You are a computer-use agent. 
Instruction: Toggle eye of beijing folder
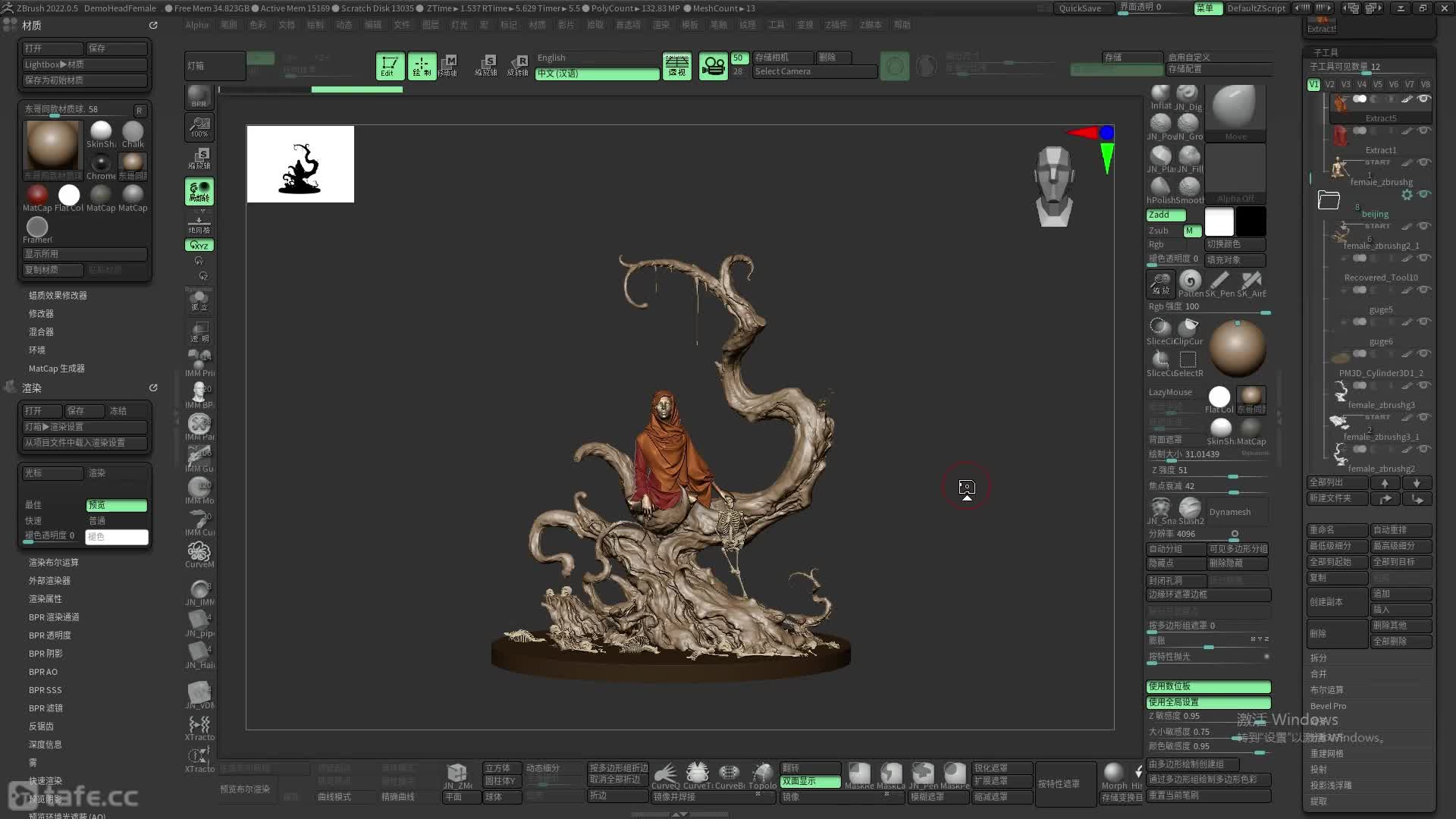[x=1423, y=195]
